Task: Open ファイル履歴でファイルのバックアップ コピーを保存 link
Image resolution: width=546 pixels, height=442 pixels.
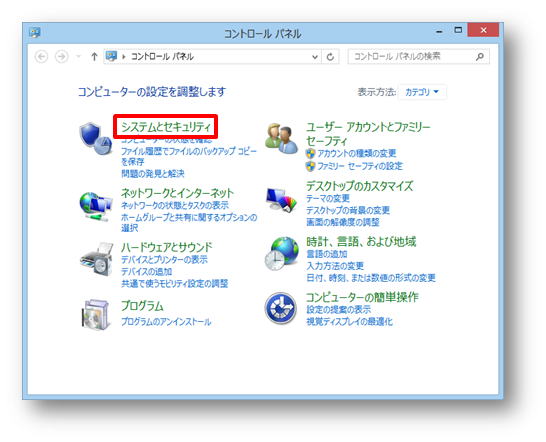Action: (x=188, y=156)
